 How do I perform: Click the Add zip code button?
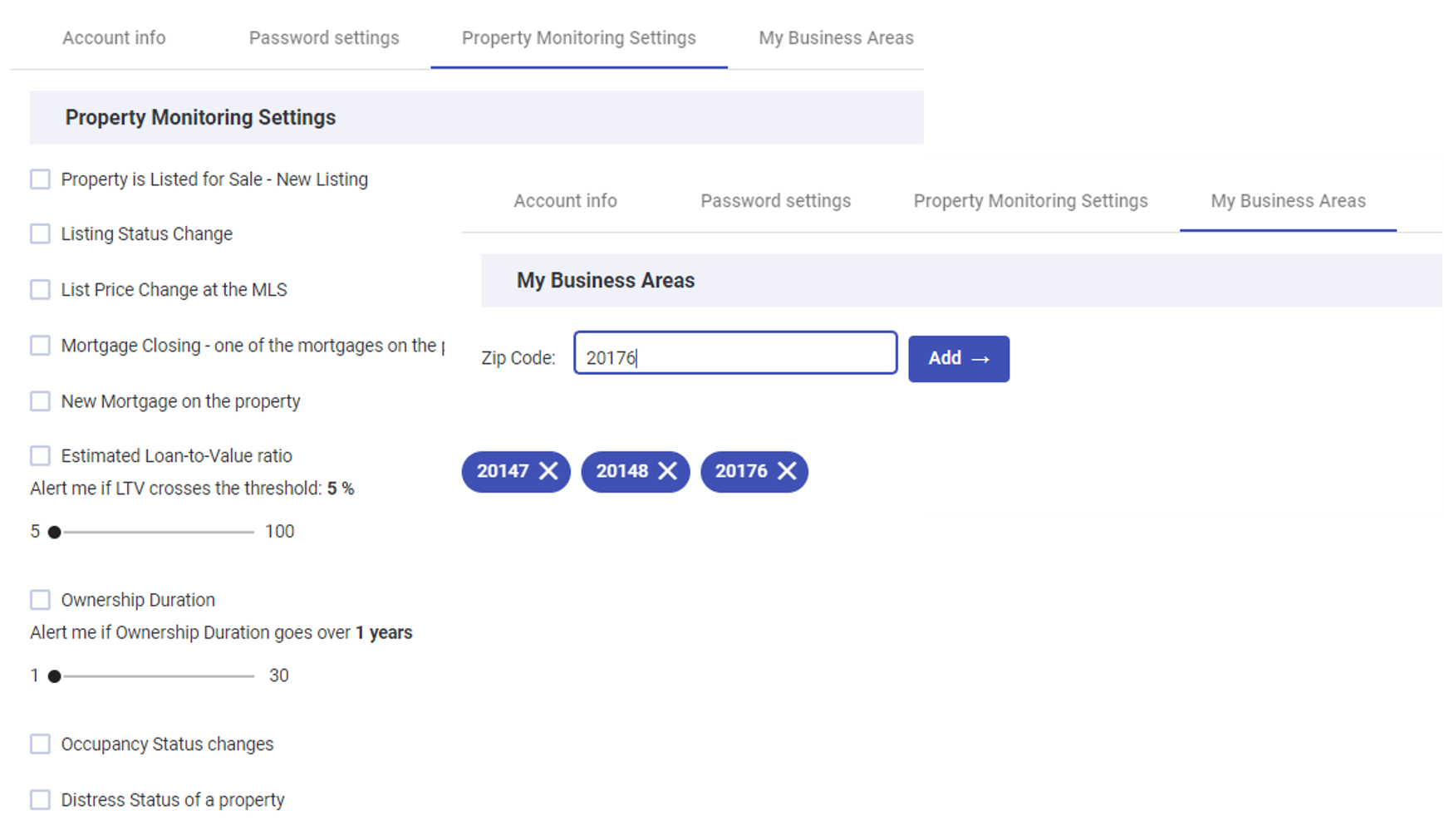tap(959, 358)
